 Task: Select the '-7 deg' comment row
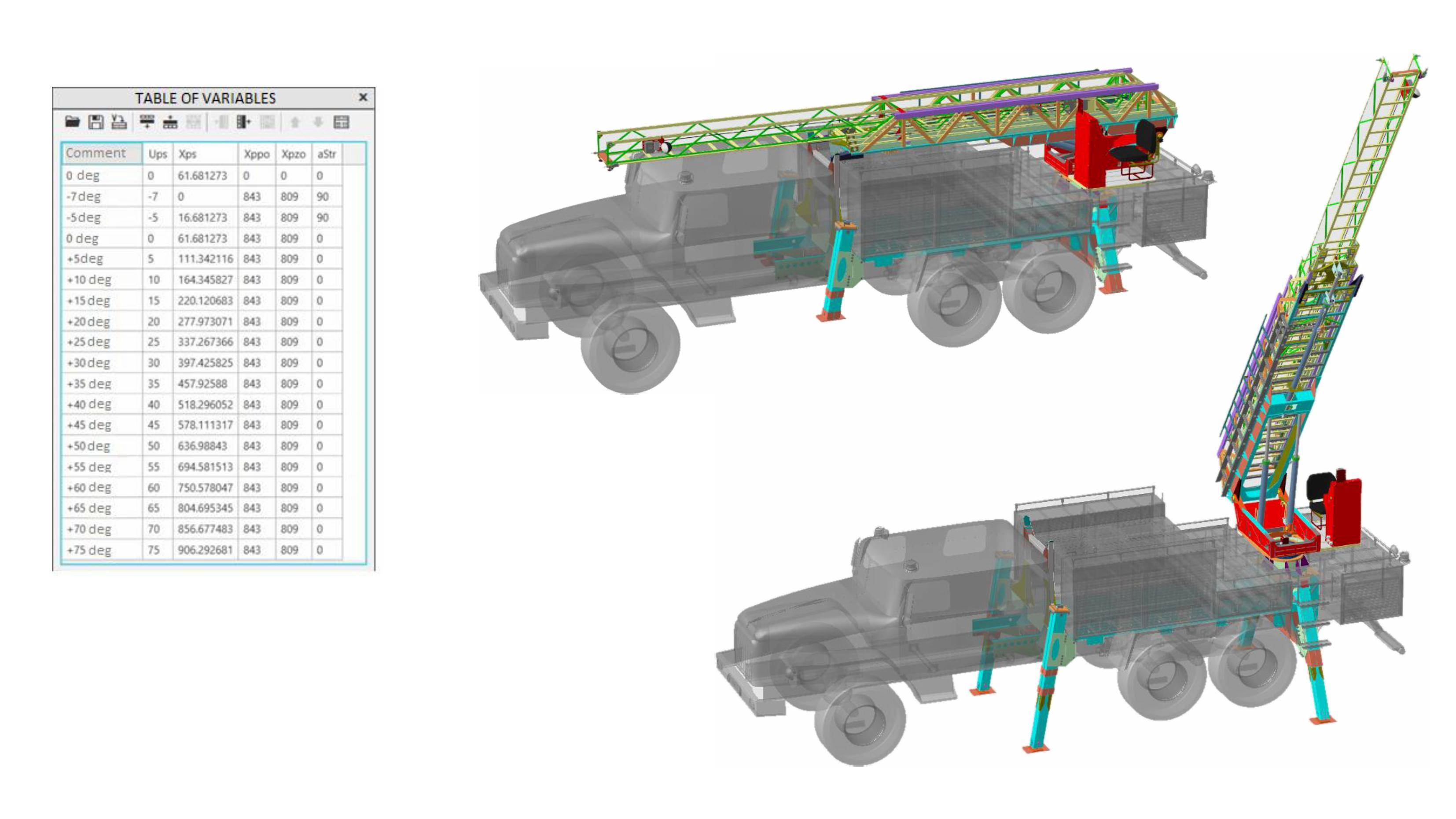pos(102,197)
